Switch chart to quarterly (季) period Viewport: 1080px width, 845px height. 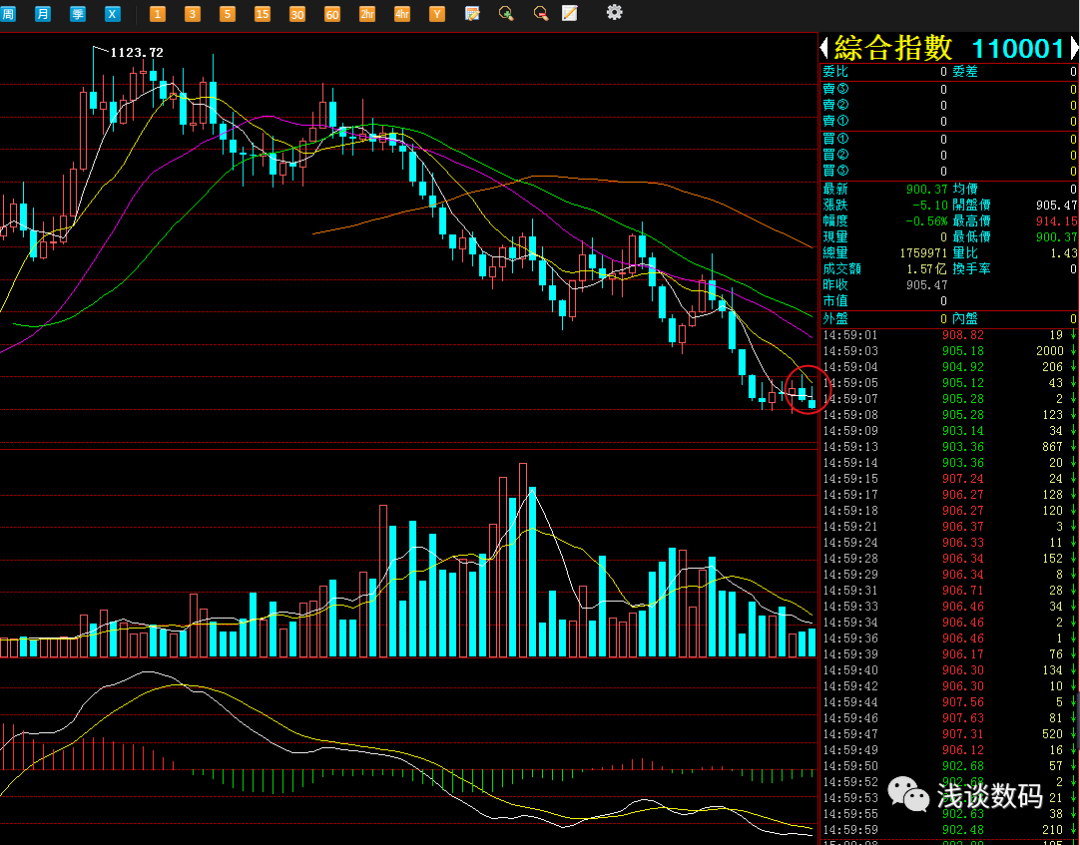78,14
